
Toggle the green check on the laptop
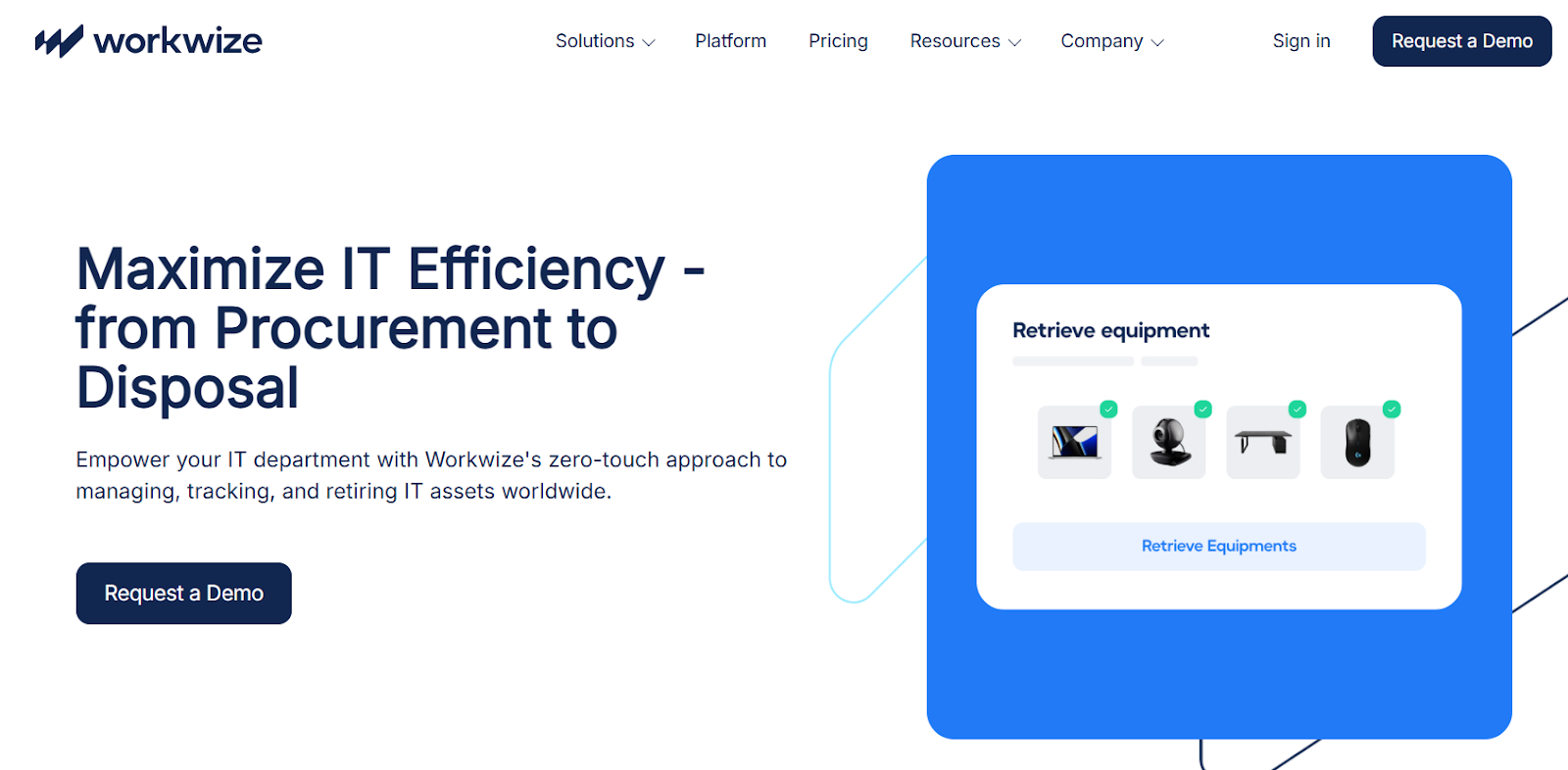tap(1108, 409)
